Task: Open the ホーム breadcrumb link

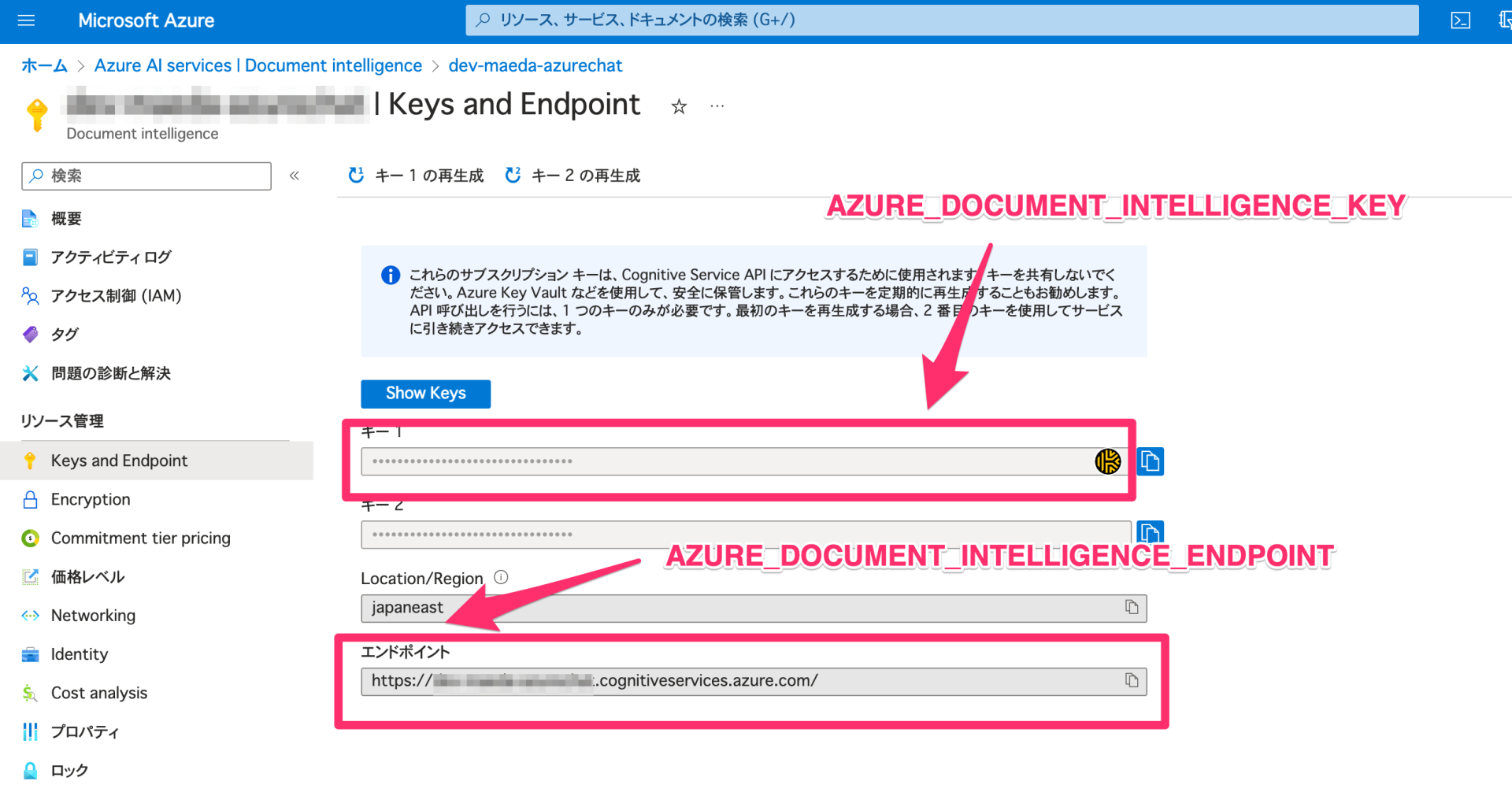Action: pos(43,65)
